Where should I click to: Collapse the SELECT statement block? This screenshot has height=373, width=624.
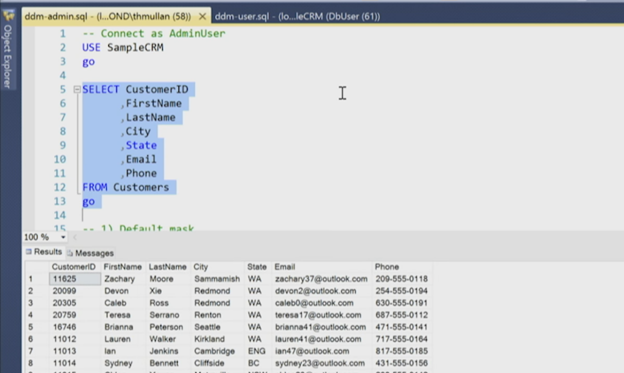tap(77, 90)
